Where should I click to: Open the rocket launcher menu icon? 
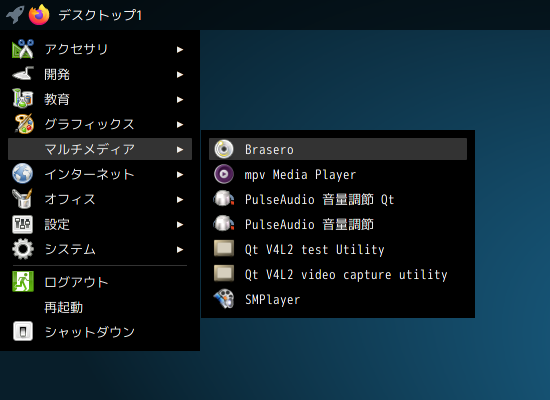tap(15, 15)
